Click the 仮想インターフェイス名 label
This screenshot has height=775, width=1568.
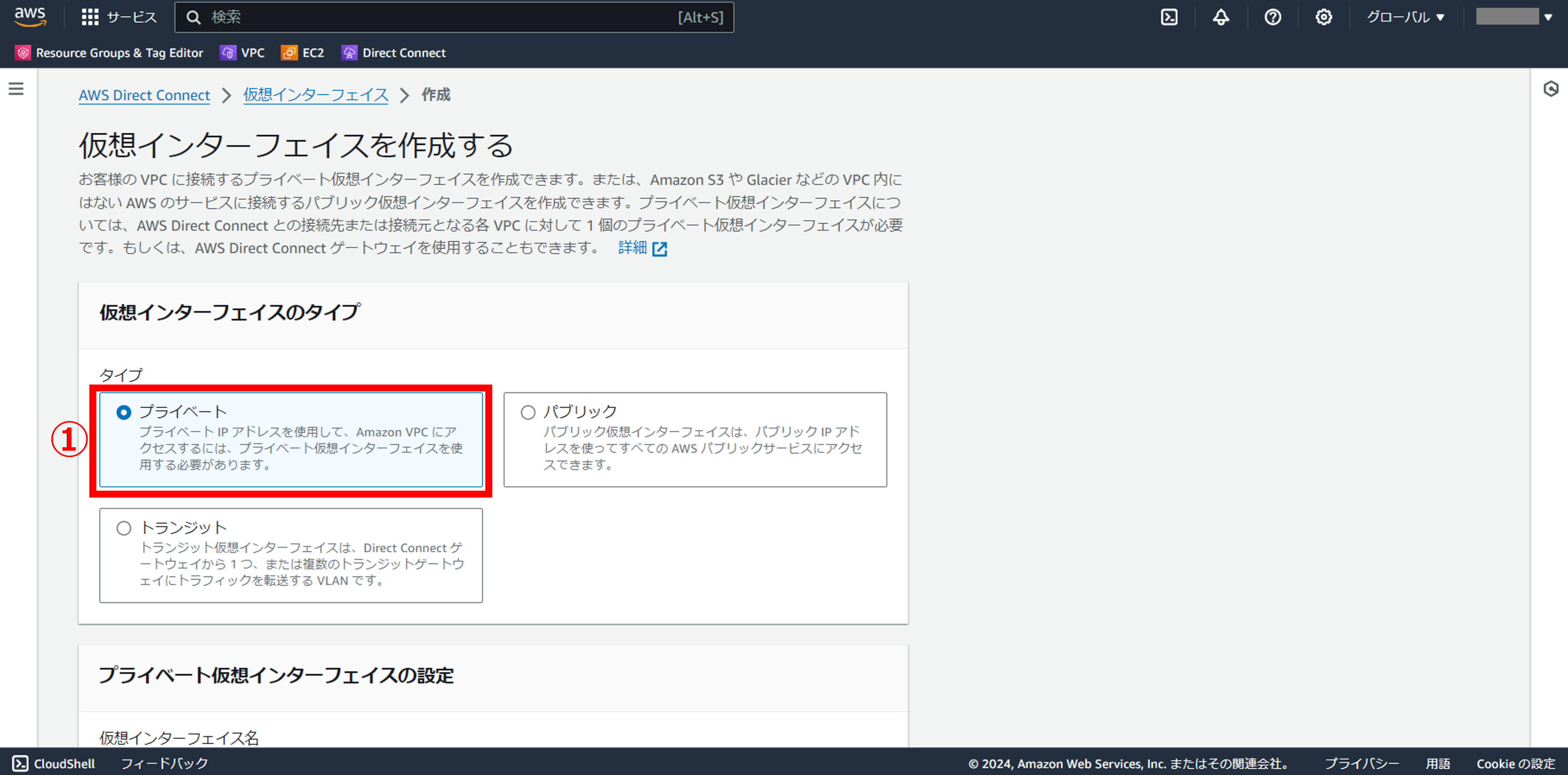coord(179,738)
